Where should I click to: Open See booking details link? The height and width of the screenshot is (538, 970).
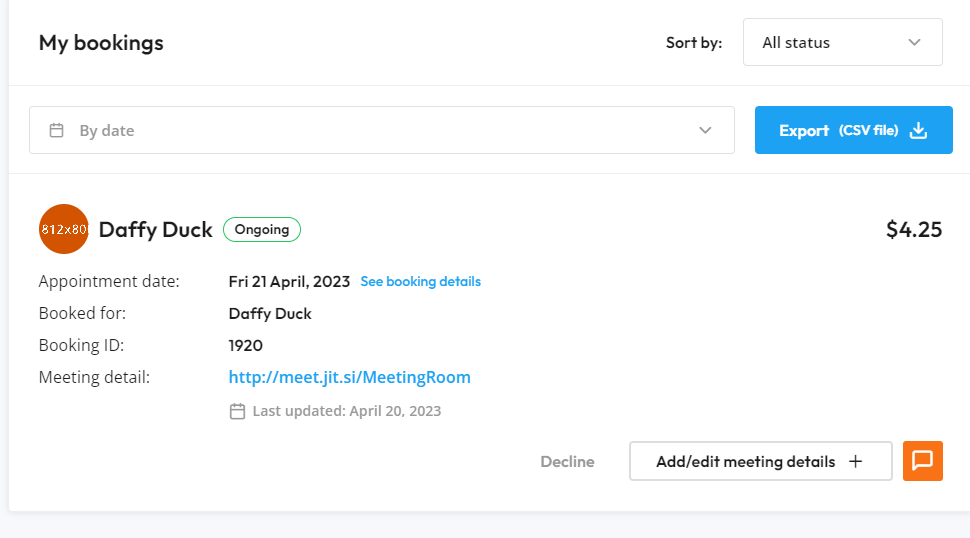tap(421, 281)
